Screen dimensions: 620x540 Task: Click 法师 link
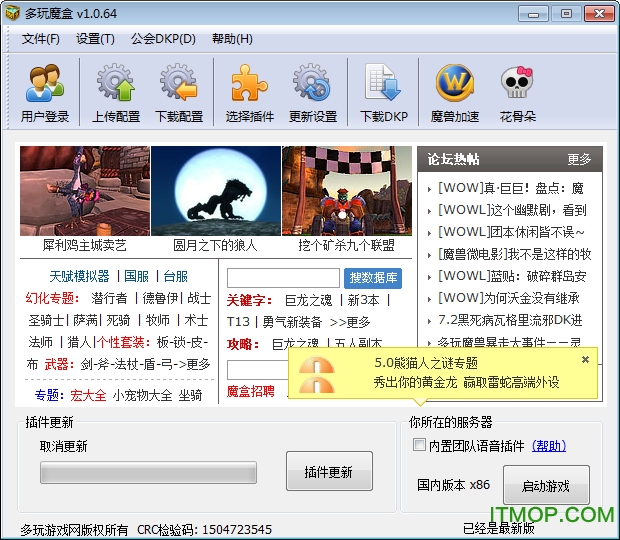(x=40, y=342)
